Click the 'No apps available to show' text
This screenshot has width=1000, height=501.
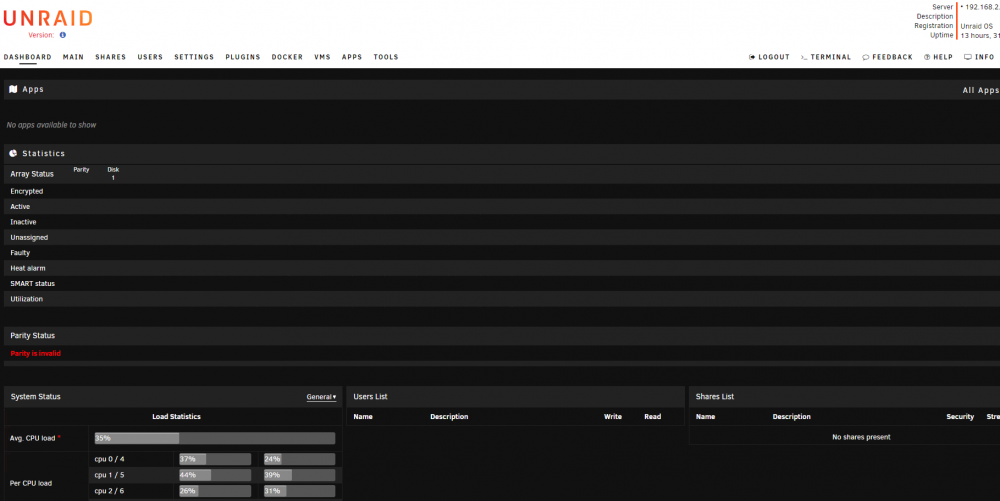pyautogui.click(x=51, y=125)
